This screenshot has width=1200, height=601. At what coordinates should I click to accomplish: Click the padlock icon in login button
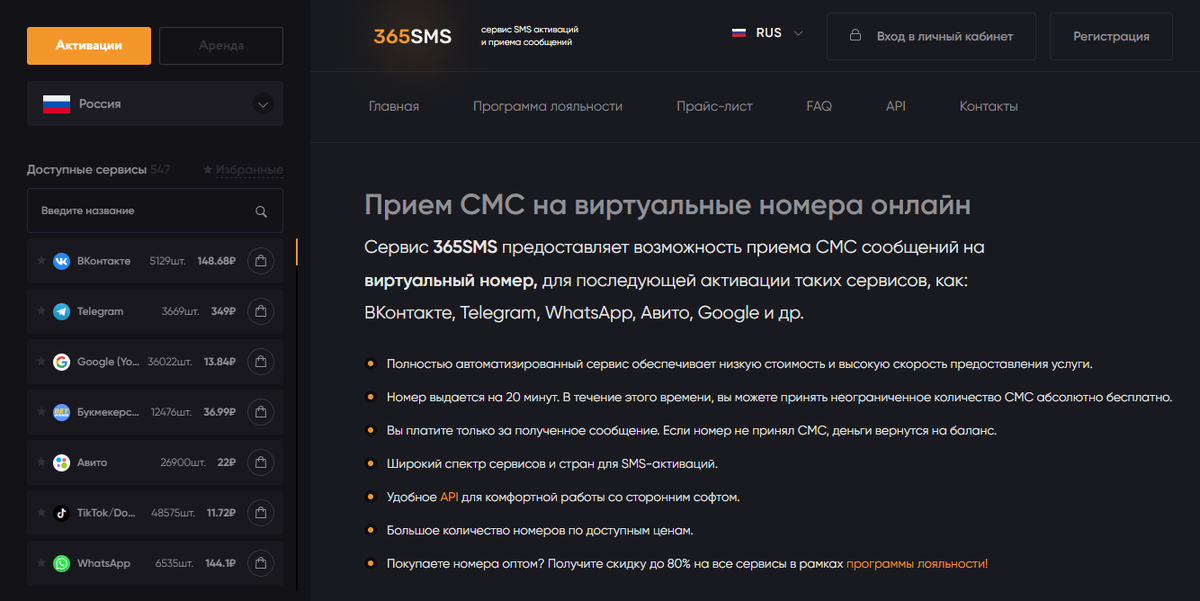pos(855,36)
